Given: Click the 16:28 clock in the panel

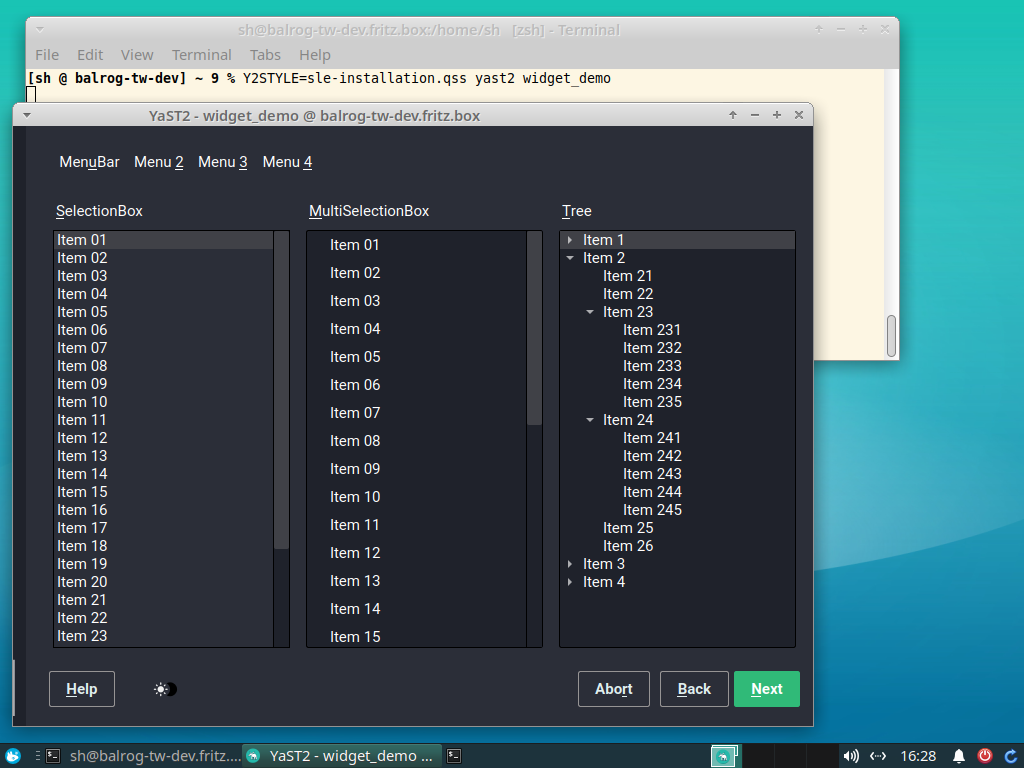Looking at the screenshot, I should [x=918, y=756].
